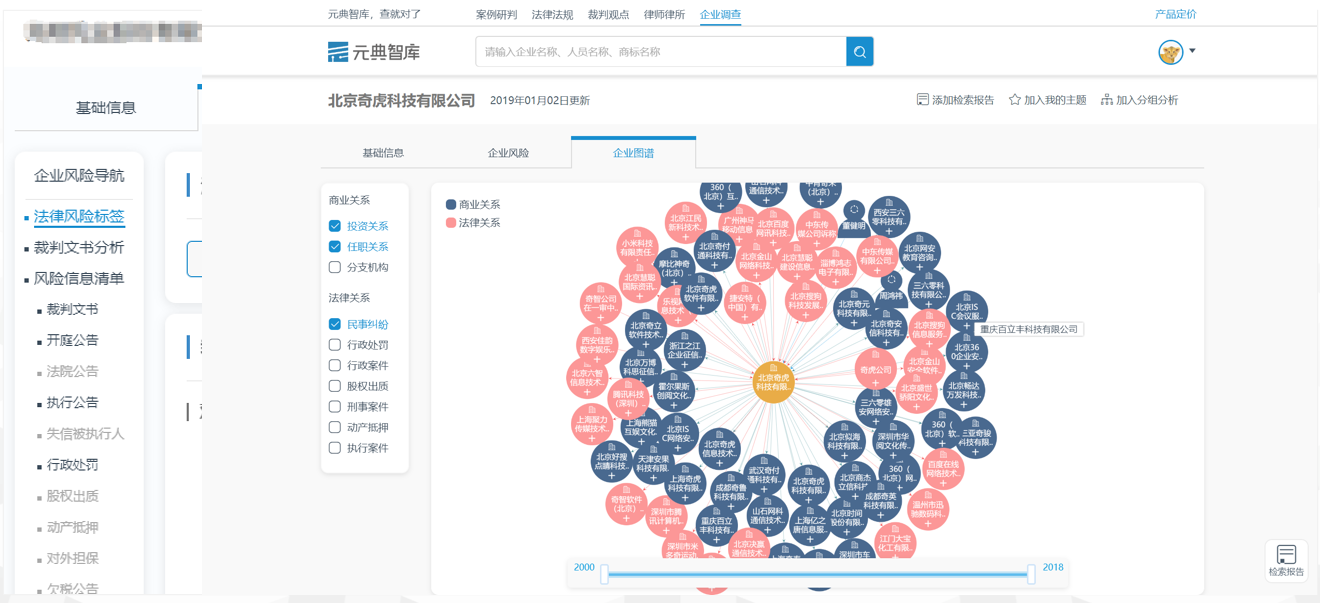
Task: Open 法律风险标签 in the background risk navigation
Action: (79, 217)
